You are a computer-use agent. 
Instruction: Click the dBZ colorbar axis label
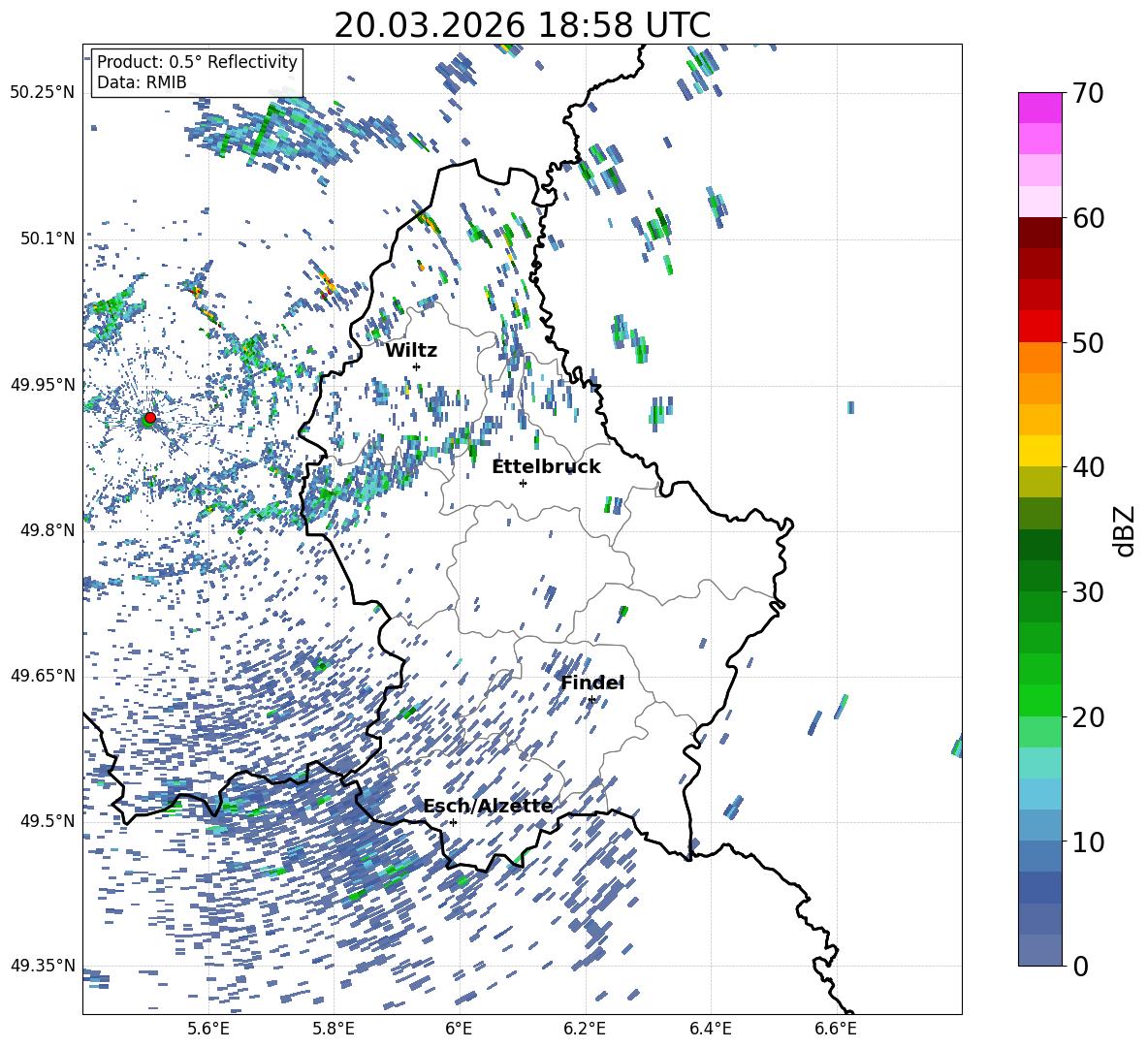tap(1125, 531)
